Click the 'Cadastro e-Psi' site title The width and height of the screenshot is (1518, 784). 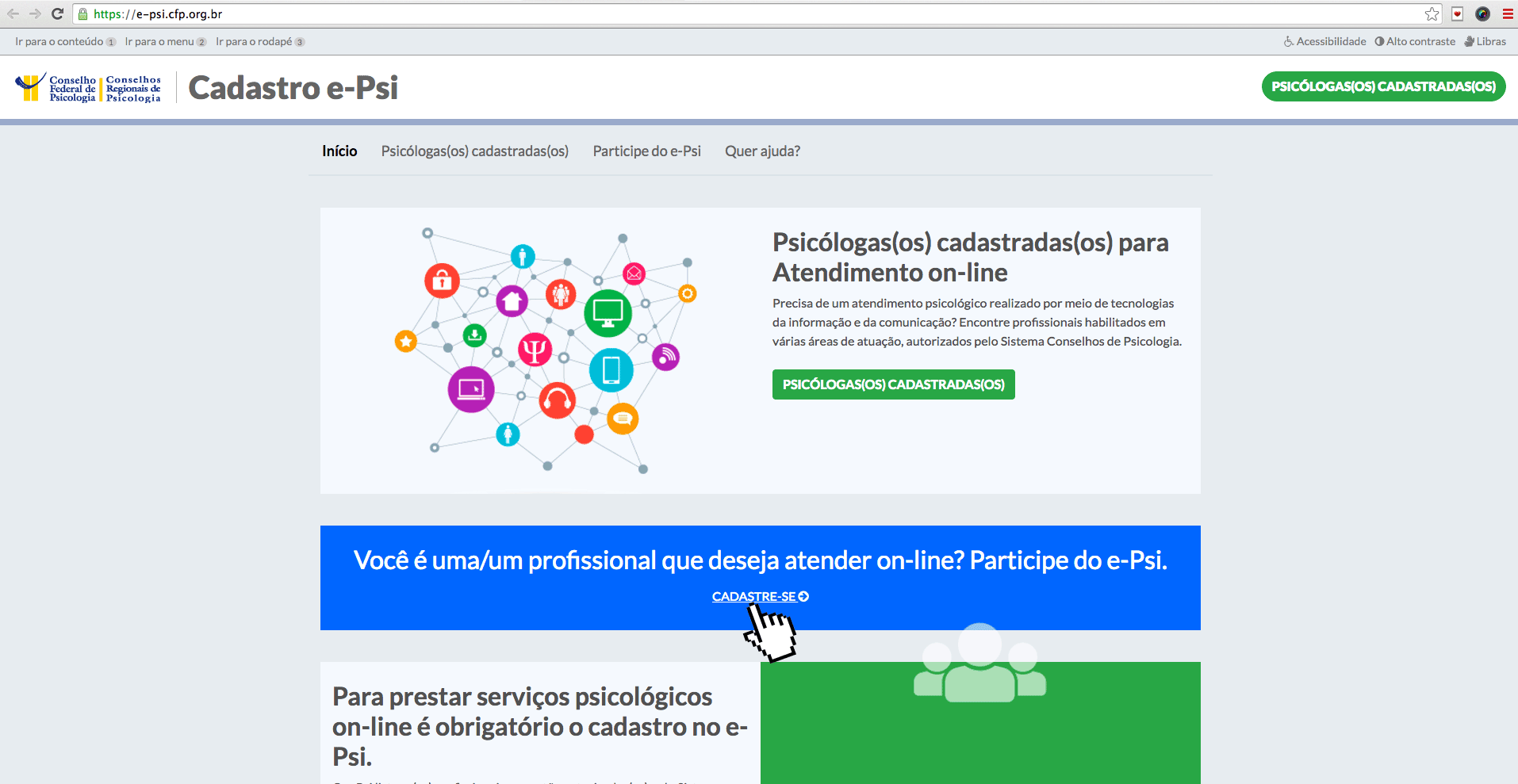point(293,87)
